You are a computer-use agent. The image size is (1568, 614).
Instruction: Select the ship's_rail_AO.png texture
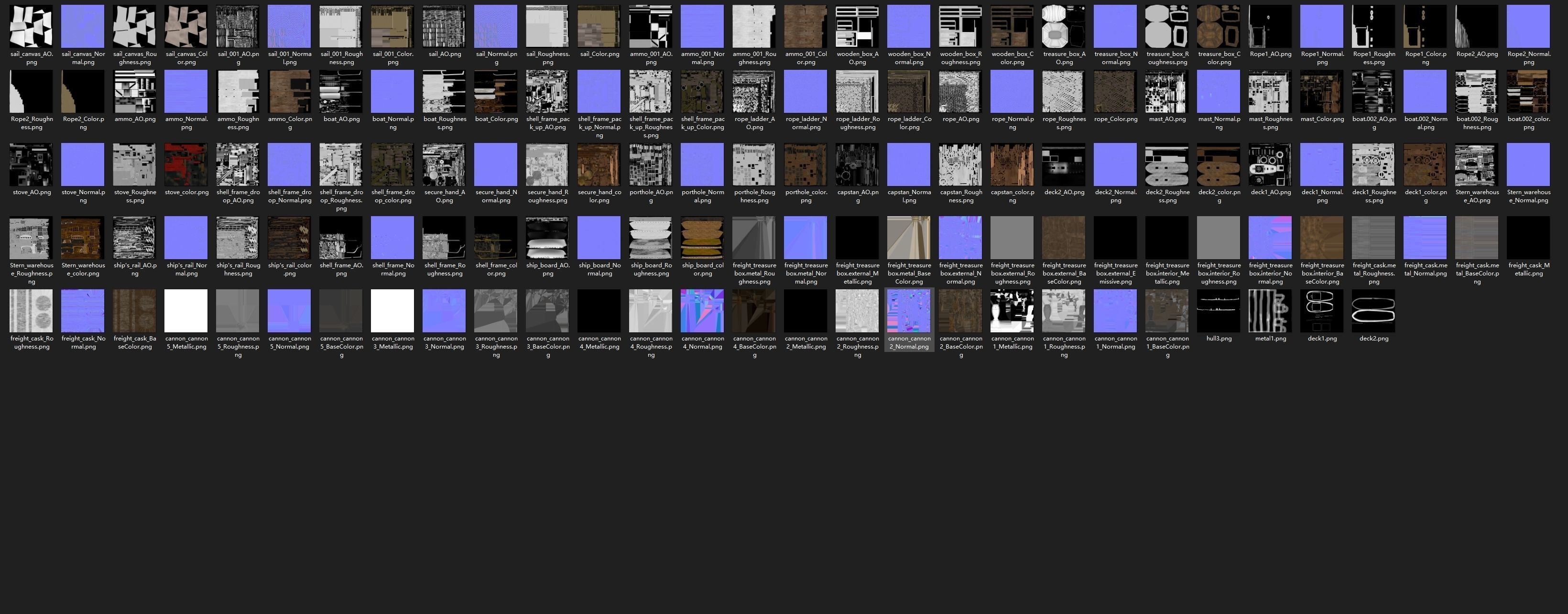pyautogui.click(x=134, y=238)
